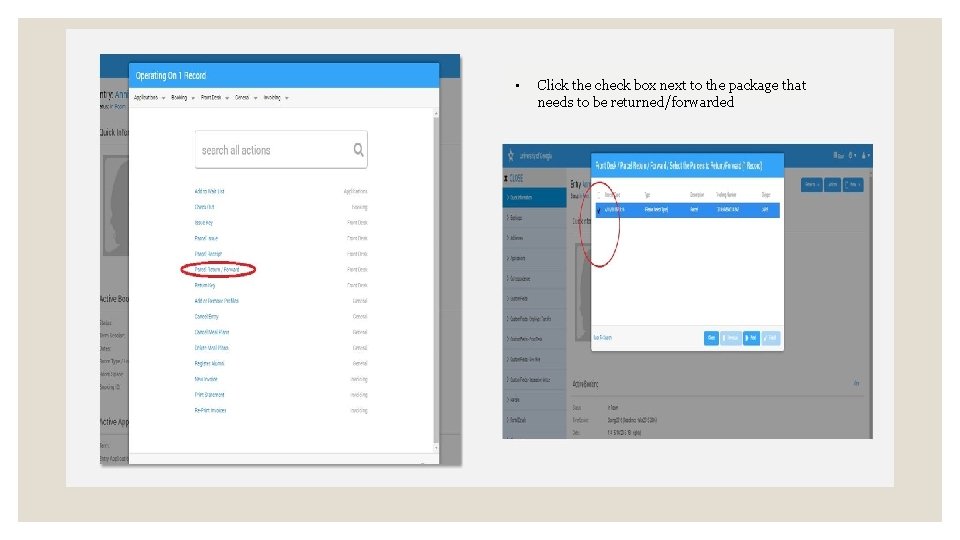Click the Add to Wait List action

click(209, 192)
